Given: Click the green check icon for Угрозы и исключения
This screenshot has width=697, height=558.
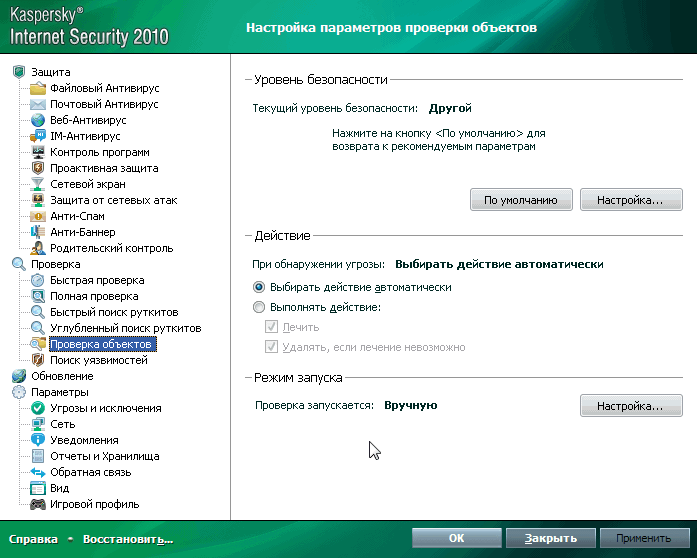Looking at the screenshot, I should (38, 408).
